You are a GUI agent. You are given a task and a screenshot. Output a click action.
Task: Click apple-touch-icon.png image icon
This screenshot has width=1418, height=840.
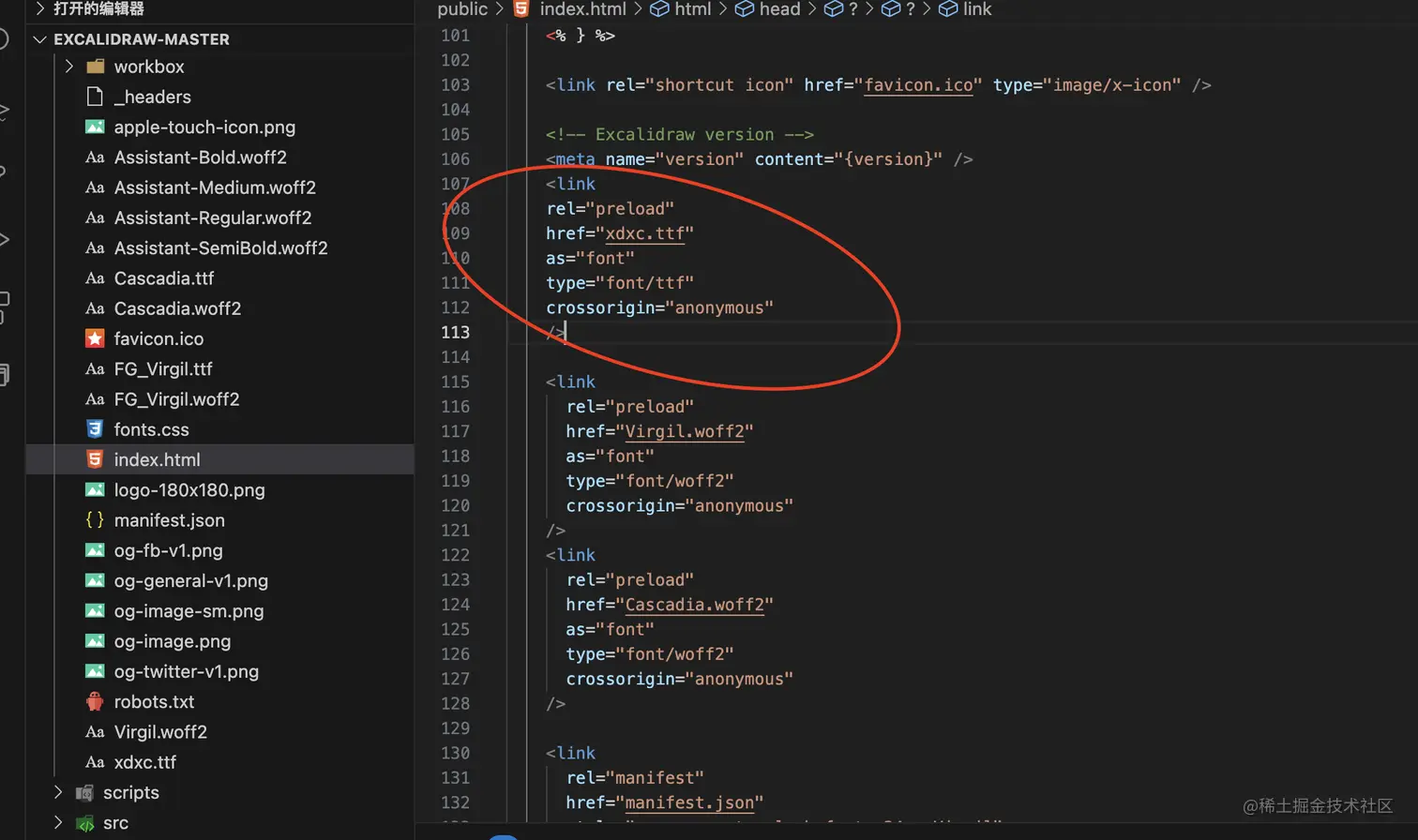tap(95, 127)
